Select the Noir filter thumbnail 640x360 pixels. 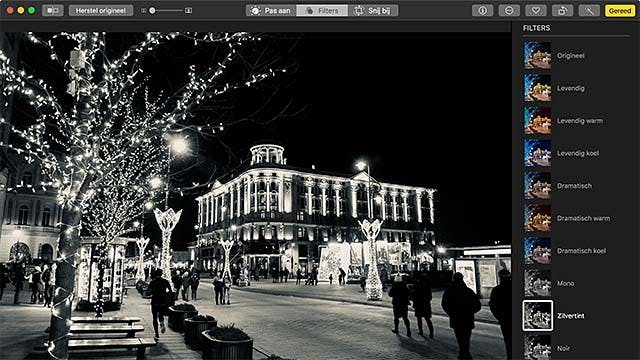(x=538, y=347)
